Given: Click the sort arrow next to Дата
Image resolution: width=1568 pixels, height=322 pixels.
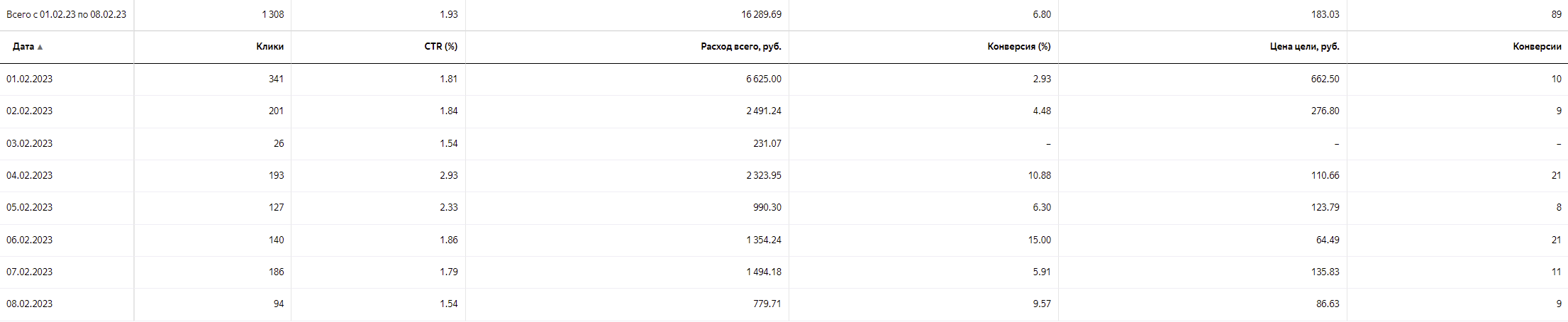Looking at the screenshot, I should 40,47.
